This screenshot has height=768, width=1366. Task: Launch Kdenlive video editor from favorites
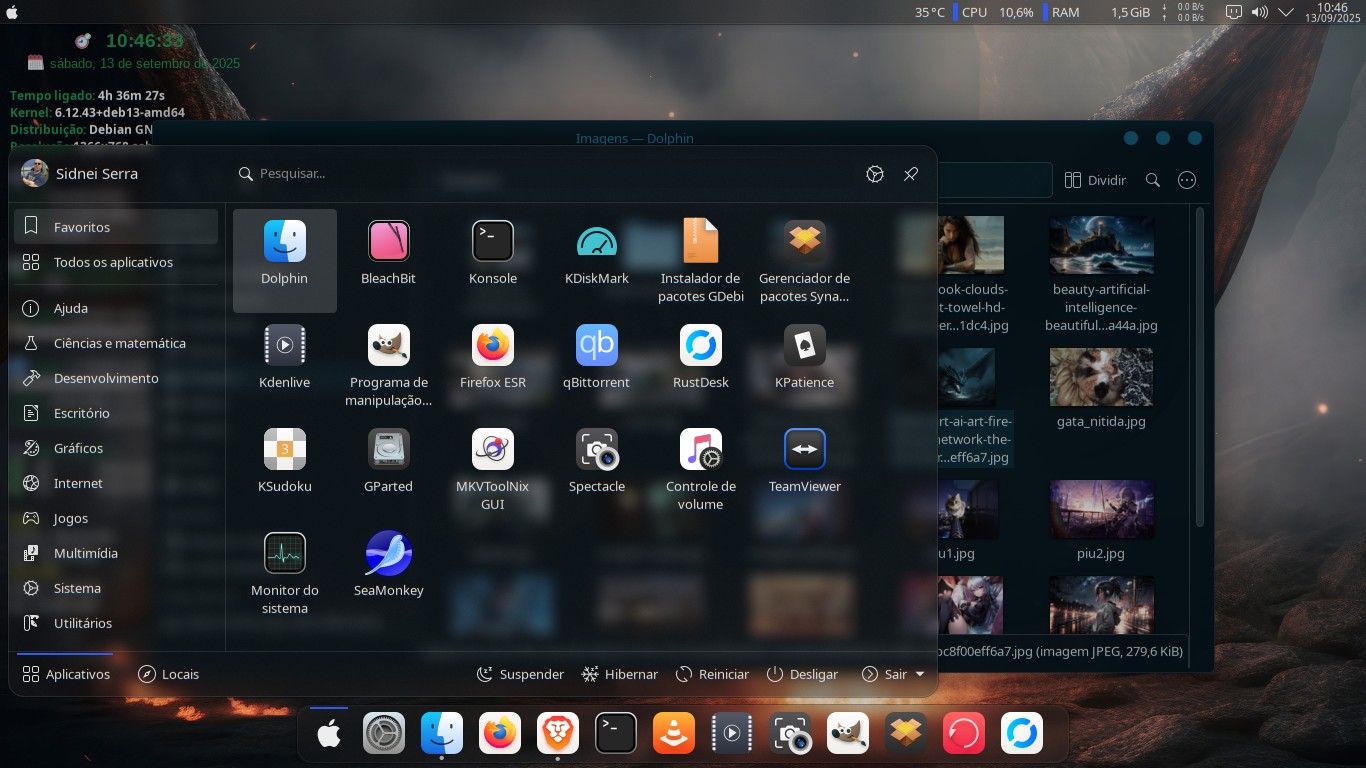click(285, 364)
